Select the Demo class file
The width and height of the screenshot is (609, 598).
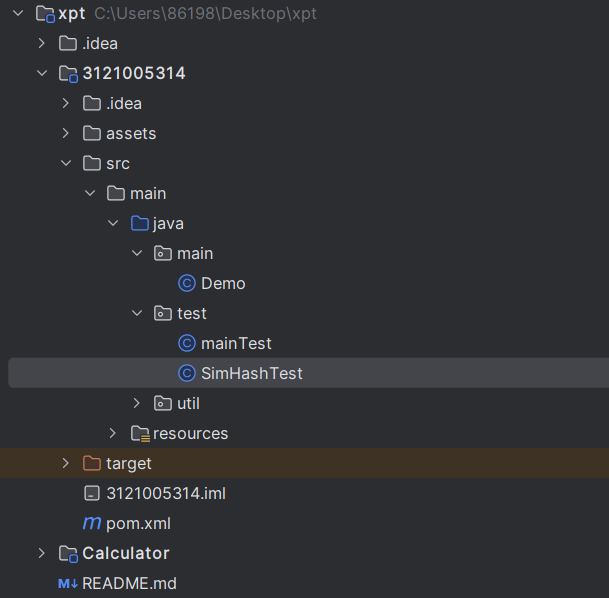223,283
